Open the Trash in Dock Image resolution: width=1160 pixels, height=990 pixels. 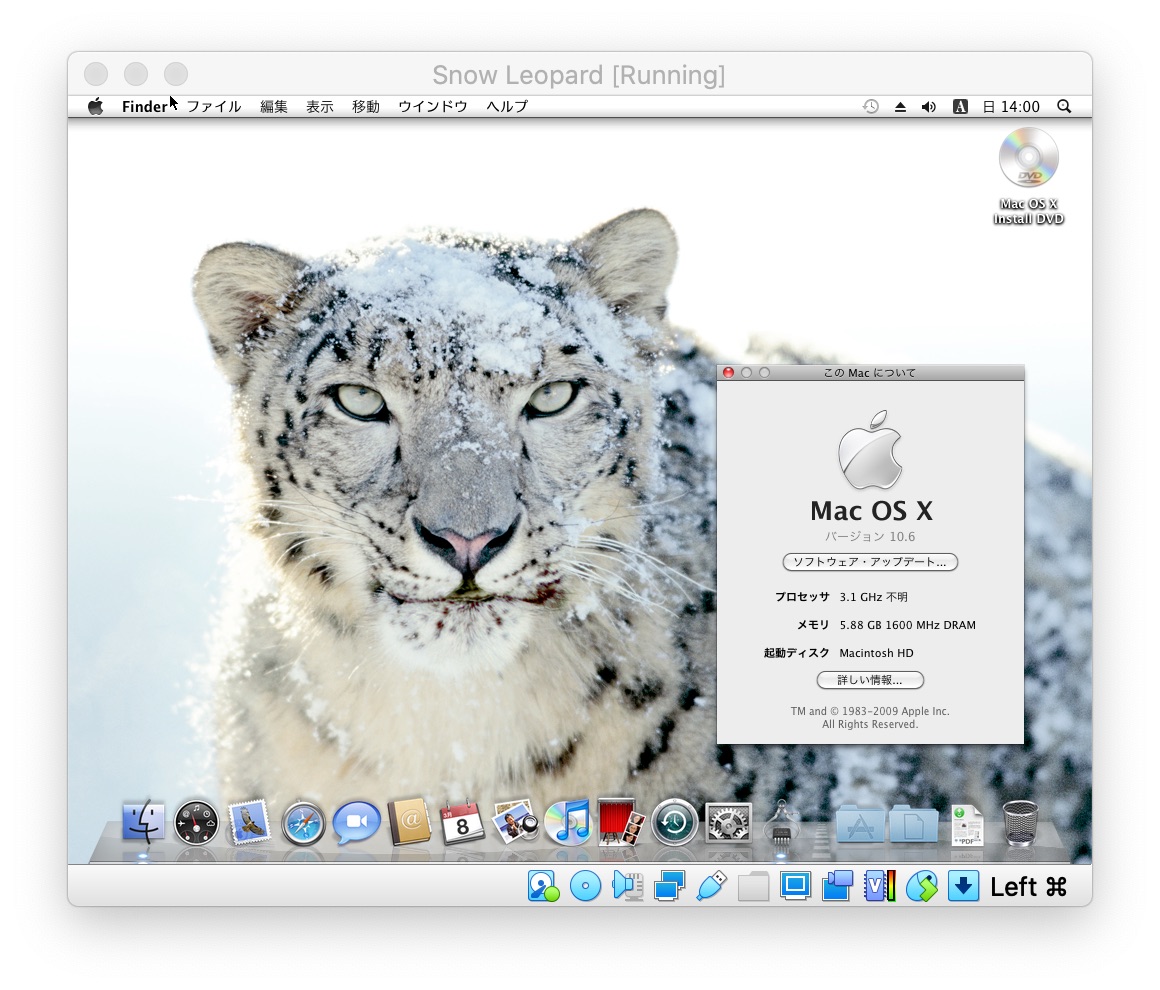(1020, 823)
